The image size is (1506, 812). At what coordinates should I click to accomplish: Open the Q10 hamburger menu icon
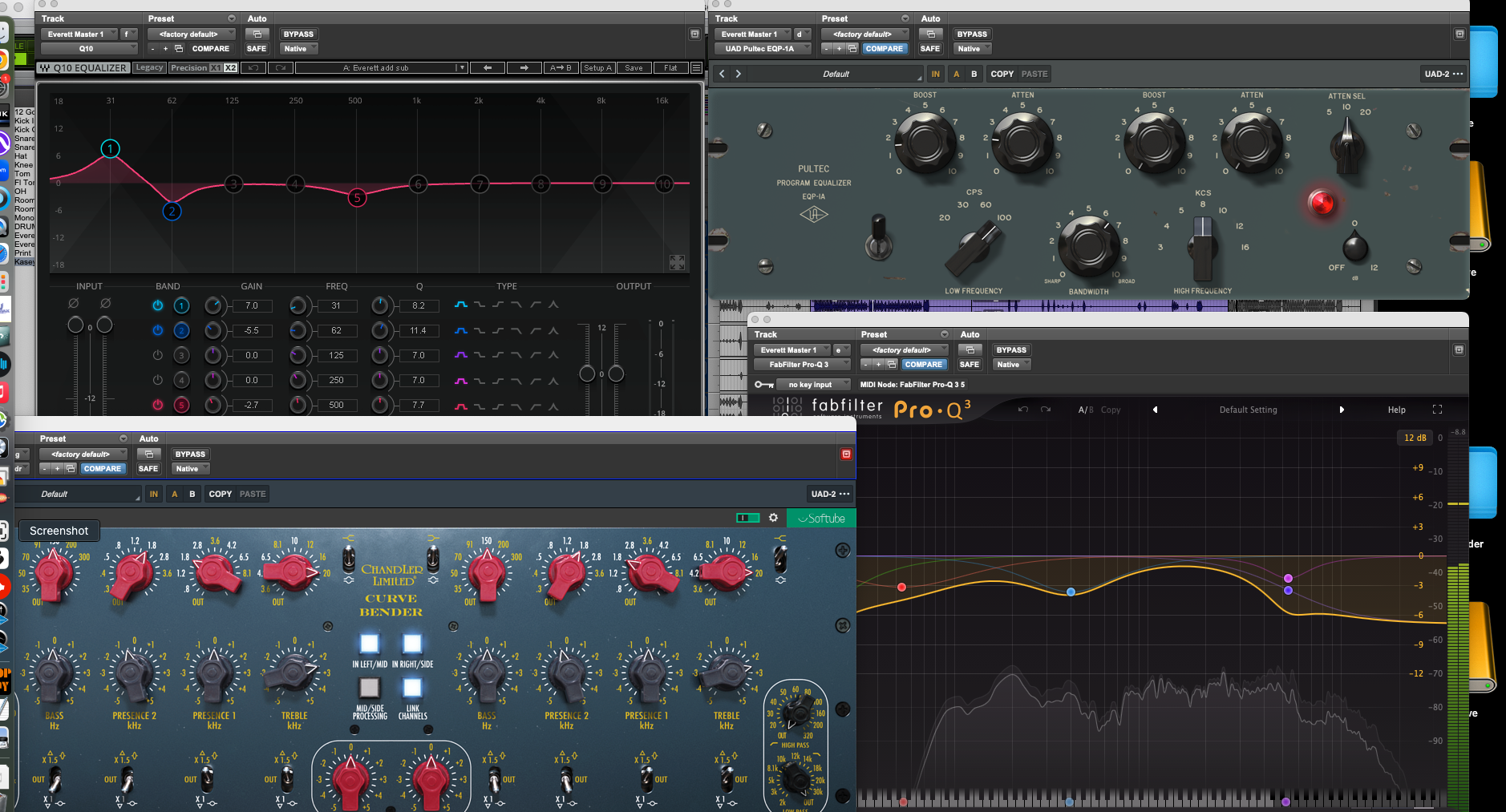click(x=696, y=68)
